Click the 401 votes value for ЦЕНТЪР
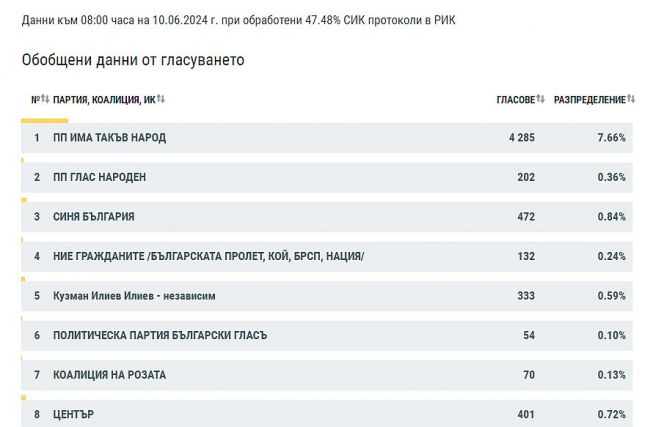Screen dimensions: 645x427 [526, 414]
